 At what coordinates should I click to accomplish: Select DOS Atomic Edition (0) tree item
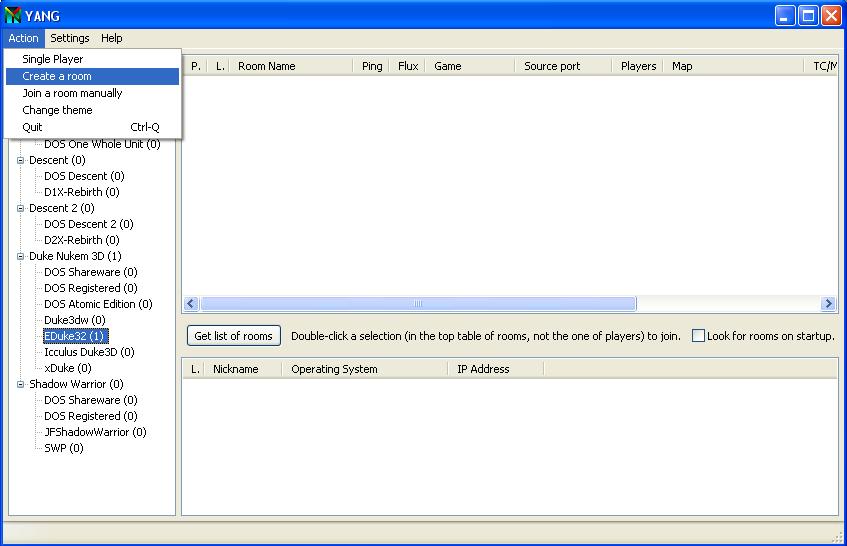[98, 304]
